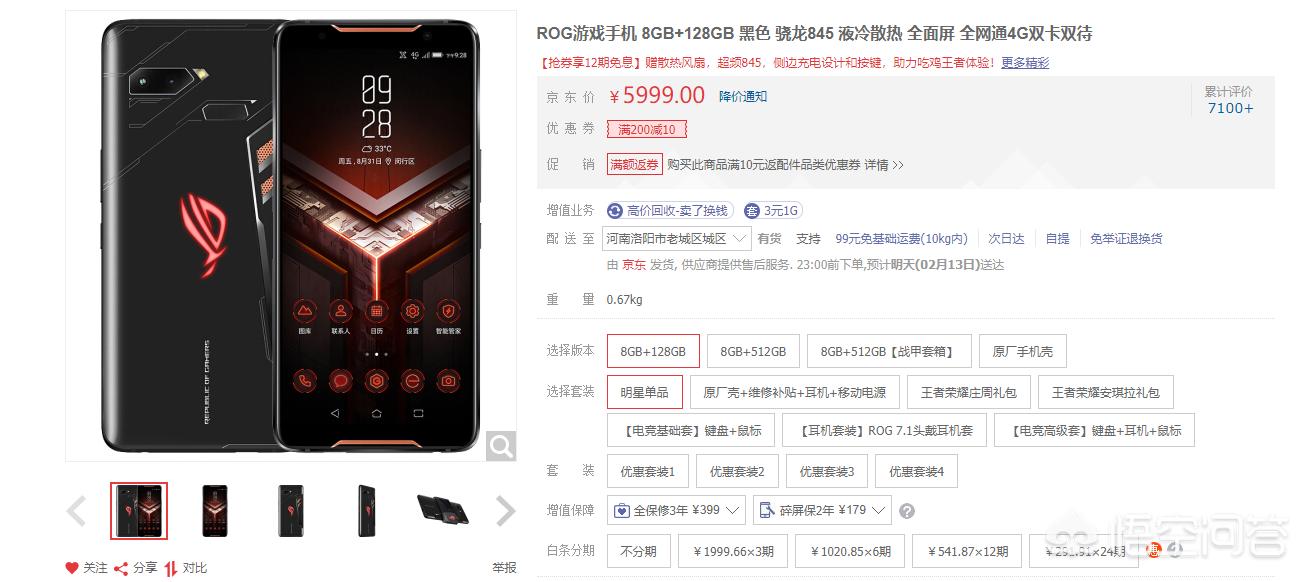
Task: Show next thumbnails with right arrow
Action: coord(506,511)
